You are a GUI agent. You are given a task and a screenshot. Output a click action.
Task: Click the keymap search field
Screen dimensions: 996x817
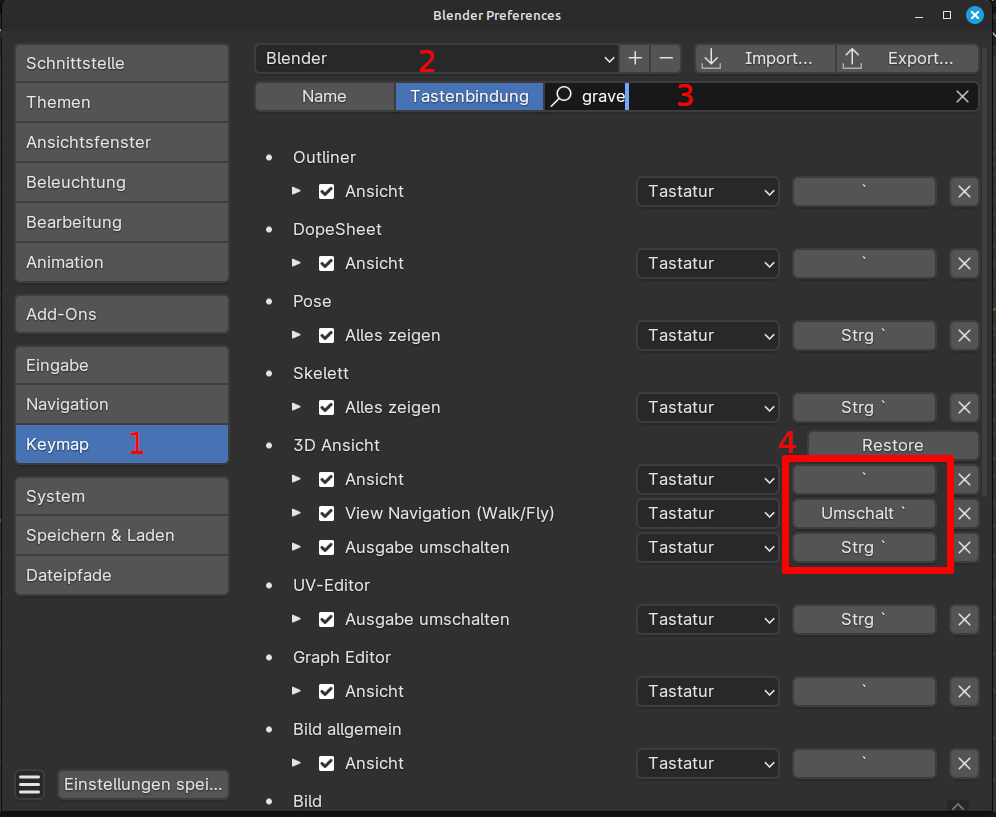tap(761, 97)
